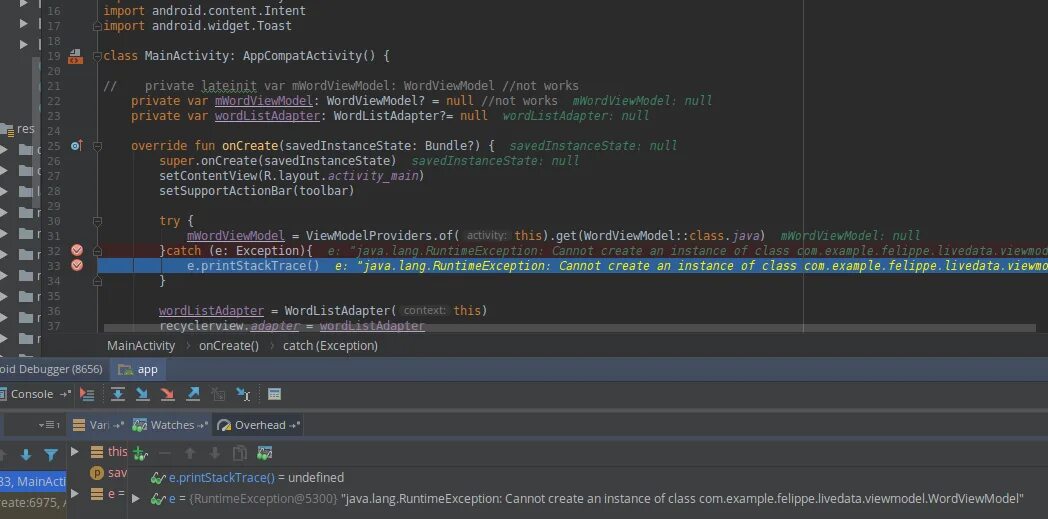Image resolution: width=1048 pixels, height=519 pixels.
Task: Click MainActivity in the breadcrumb bar
Action: click(141, 346)
